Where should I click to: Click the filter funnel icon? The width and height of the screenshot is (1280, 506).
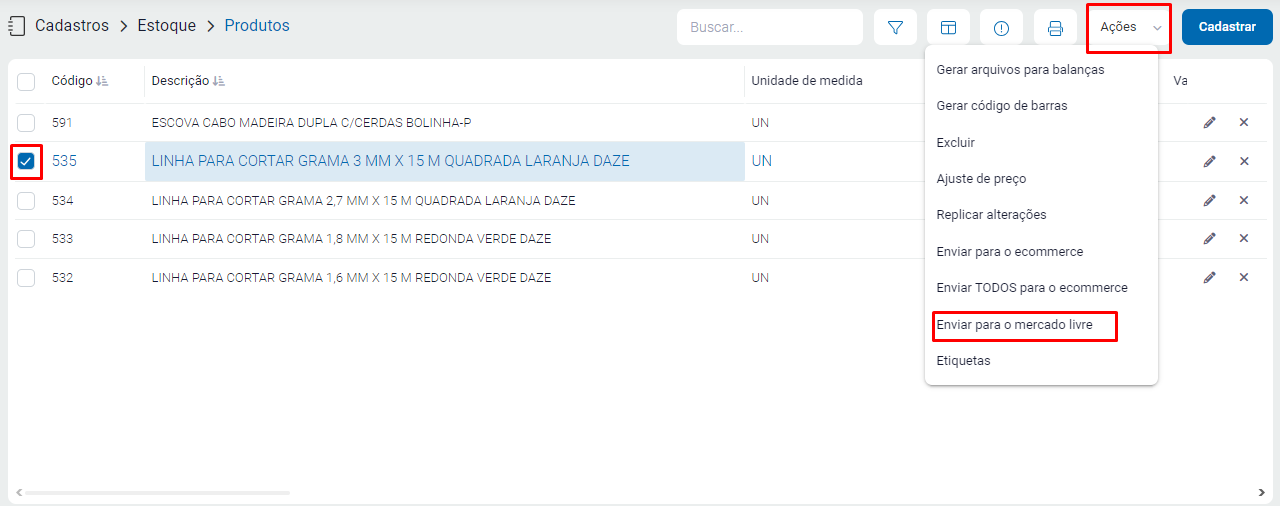pyautogui.click(x=895, y=28)
